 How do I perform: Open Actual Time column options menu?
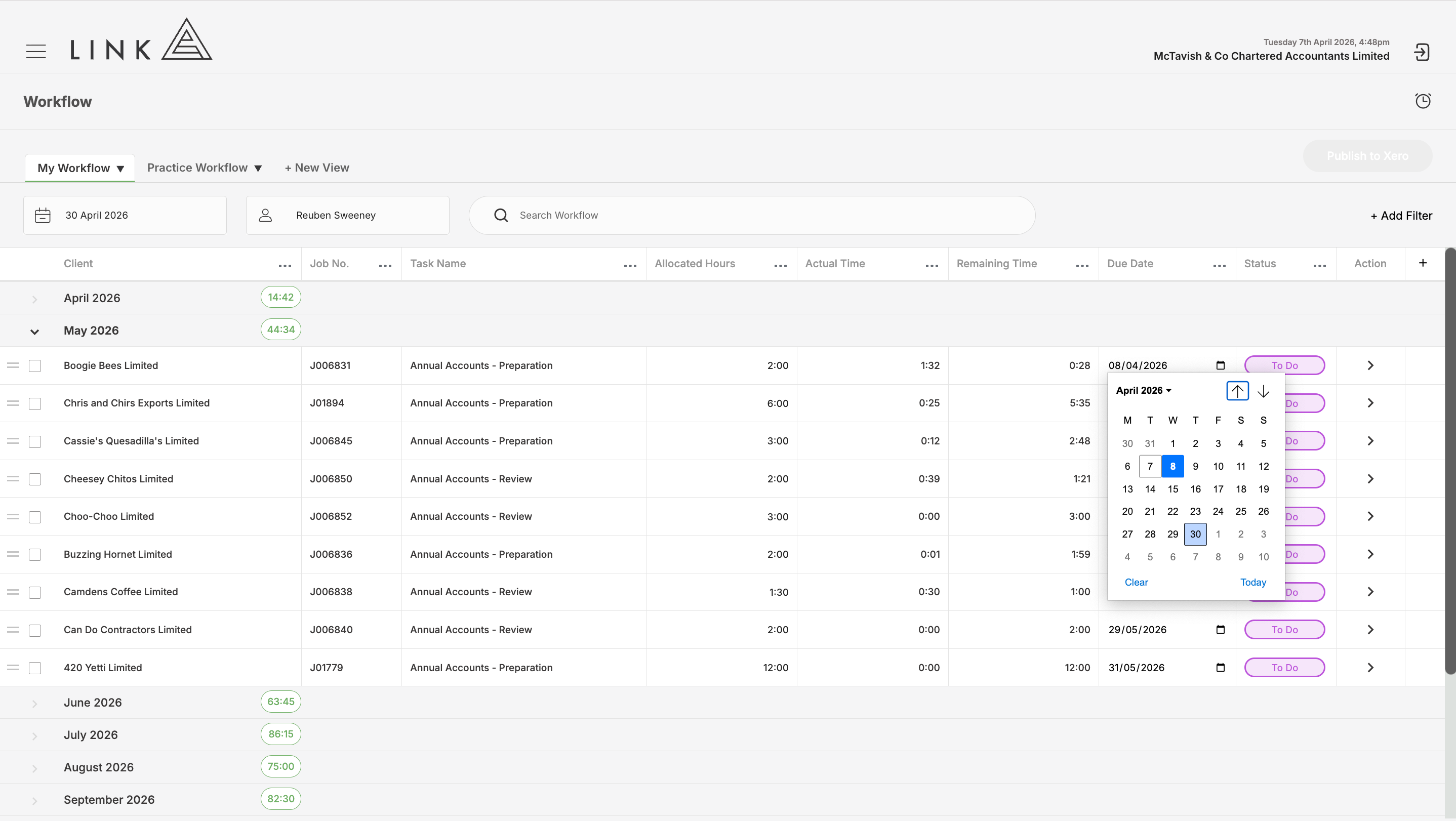pyautogui.click(x=932, y=265)
